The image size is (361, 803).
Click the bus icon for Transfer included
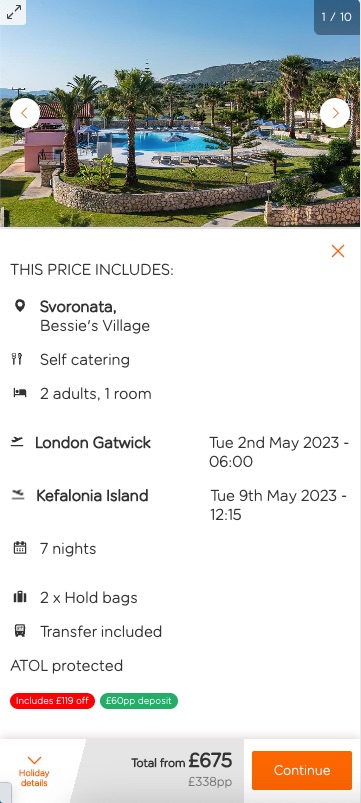[x=19, y=631]
